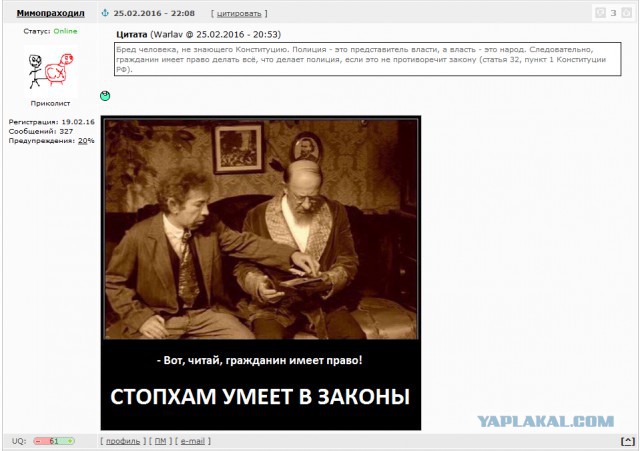Click the blue anchor post permalink icon
640x451 pixels.
point(105,13)
